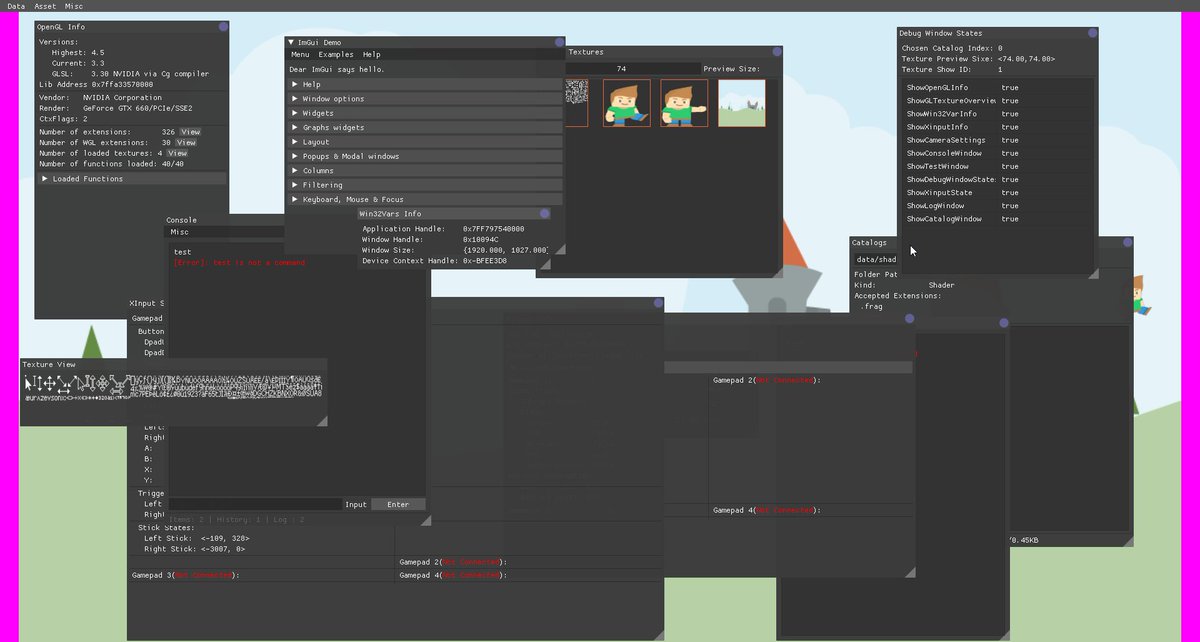Close the Textures window with its circle button
The image size is (1200, 642).
click(x=777, y=52)
